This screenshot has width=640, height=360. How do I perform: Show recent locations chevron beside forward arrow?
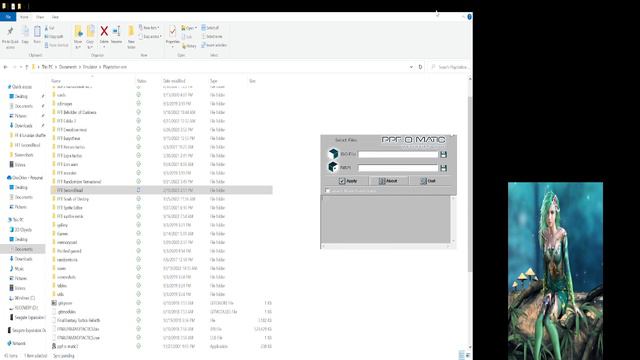tap(20, 67)
